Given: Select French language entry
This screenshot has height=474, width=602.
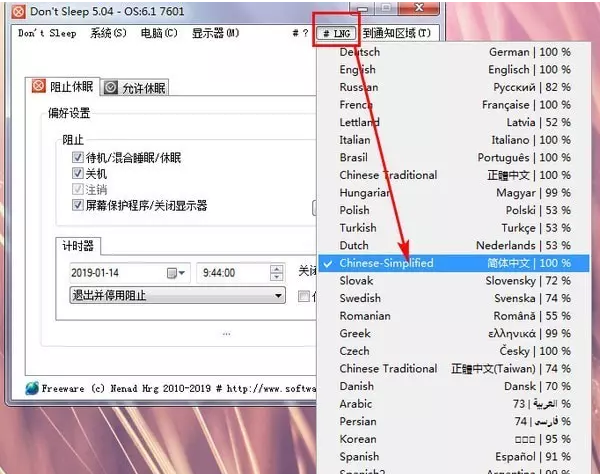Looking at the screenshot, I should tap(454, 105).
